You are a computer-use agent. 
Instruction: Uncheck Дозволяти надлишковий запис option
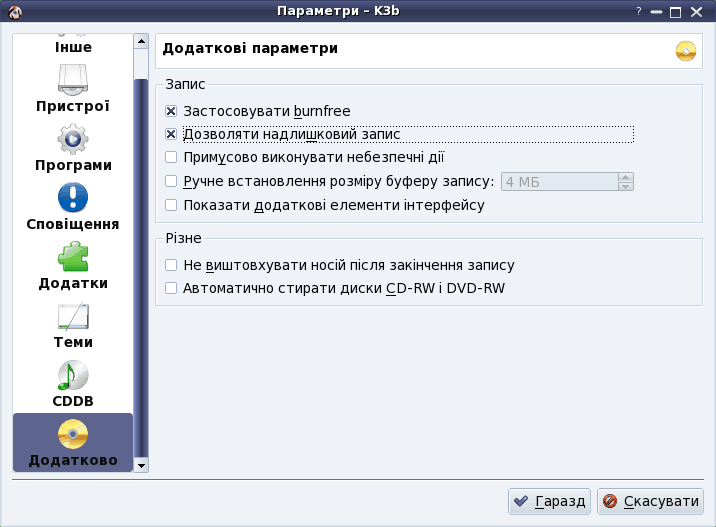171,134
